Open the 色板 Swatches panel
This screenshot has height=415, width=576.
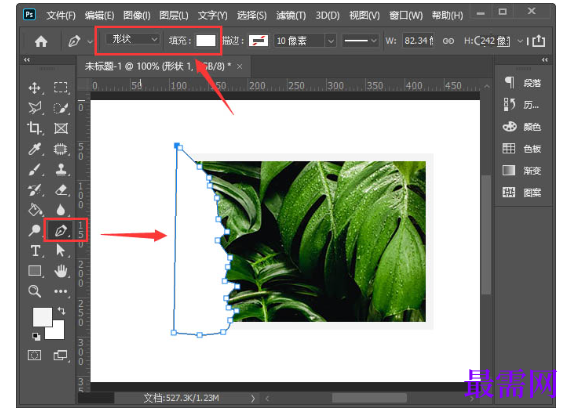(522, 149)
